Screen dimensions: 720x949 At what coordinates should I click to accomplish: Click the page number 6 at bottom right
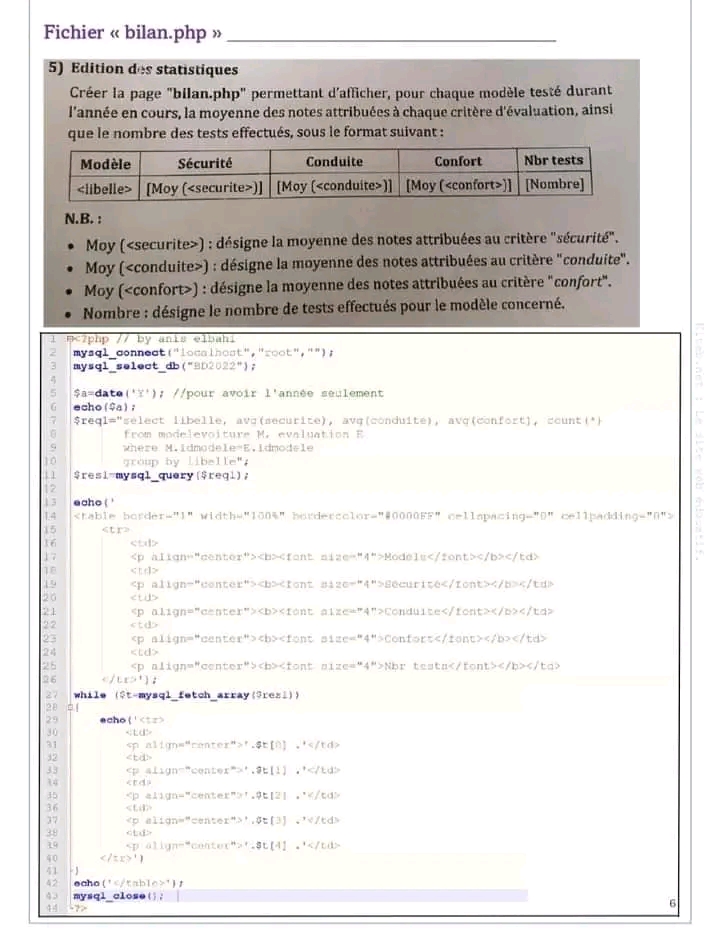(x=672, y=904)
